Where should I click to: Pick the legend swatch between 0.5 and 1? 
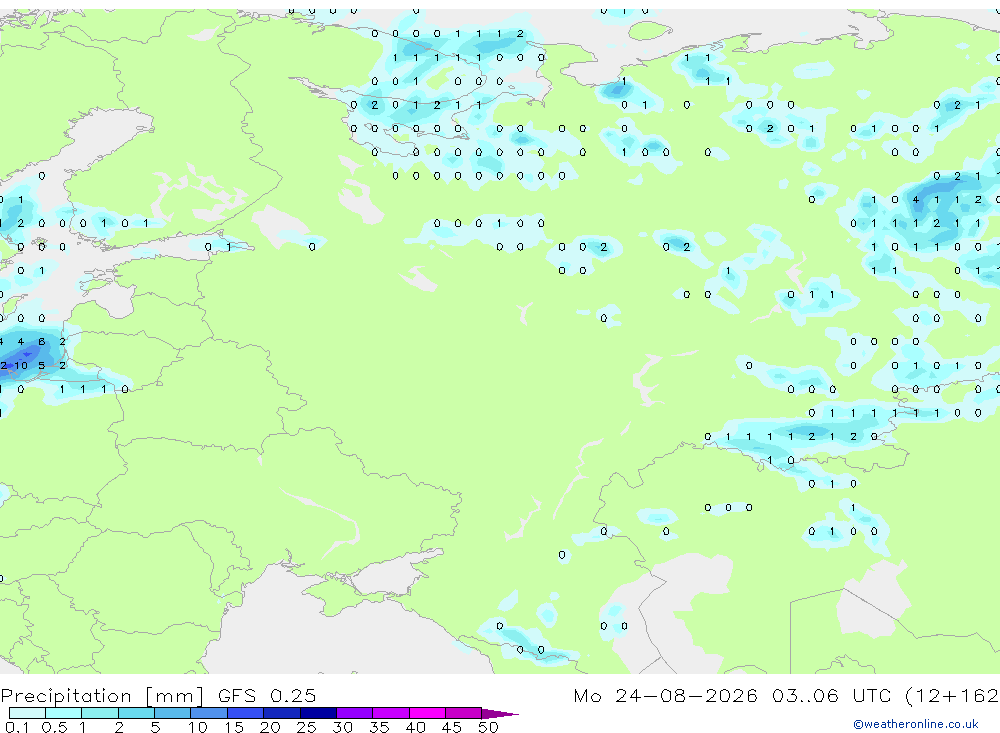coord(63,713)
